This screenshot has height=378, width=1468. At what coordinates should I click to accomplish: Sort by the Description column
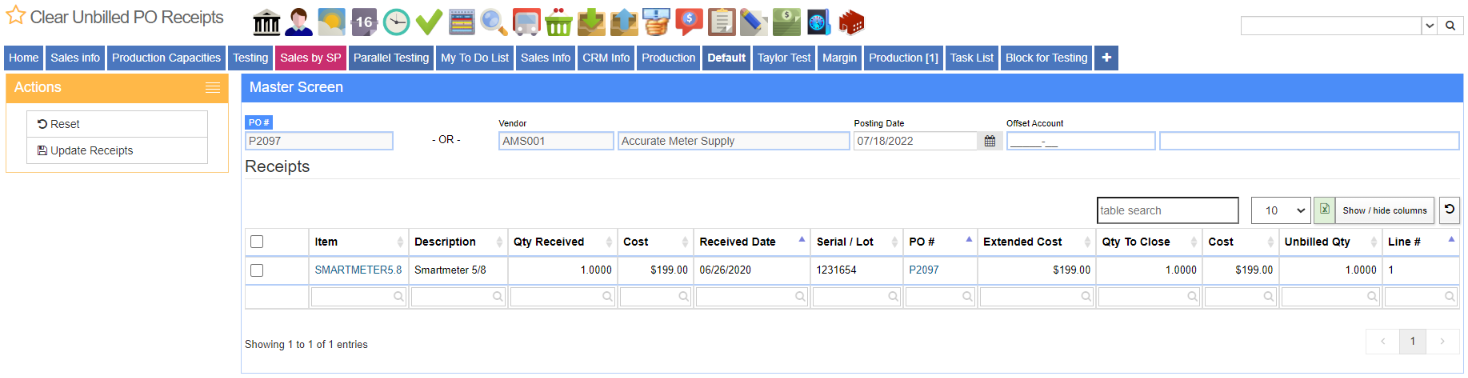(x=458, y=242)
